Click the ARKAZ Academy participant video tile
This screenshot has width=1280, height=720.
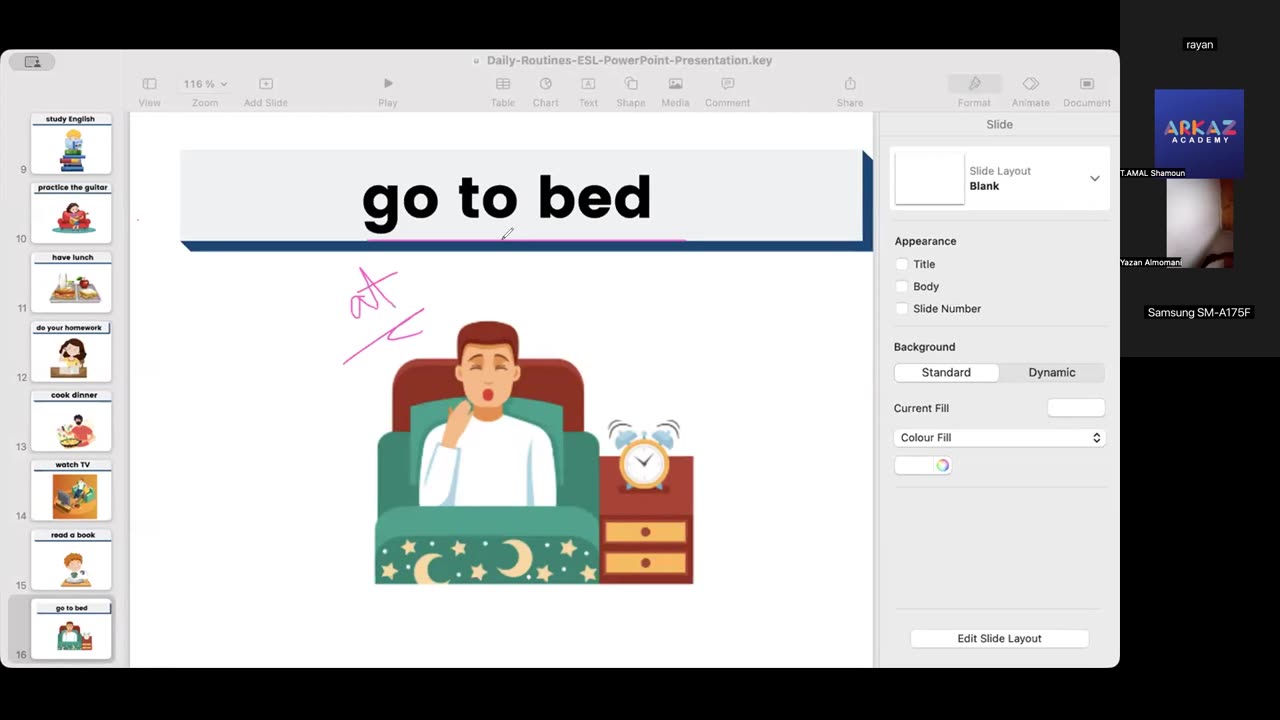[x=1199, y=134]
